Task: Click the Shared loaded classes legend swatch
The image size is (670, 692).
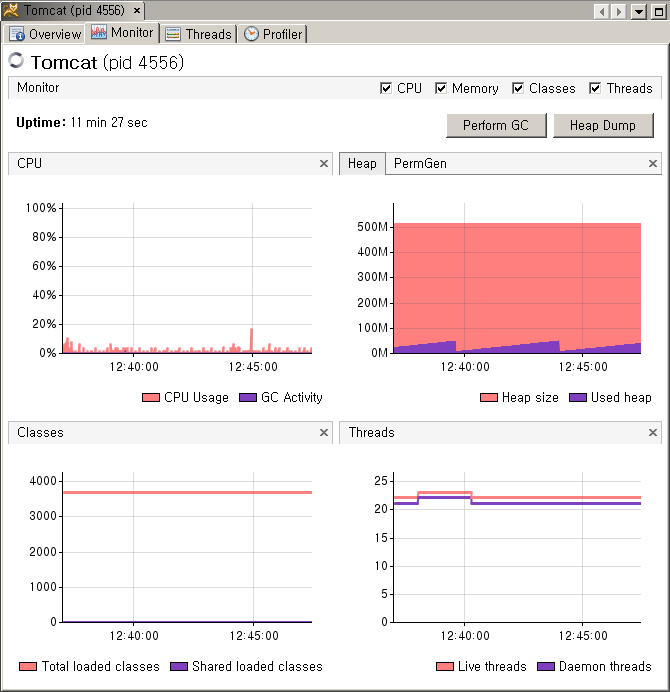Action: [179, 666]
